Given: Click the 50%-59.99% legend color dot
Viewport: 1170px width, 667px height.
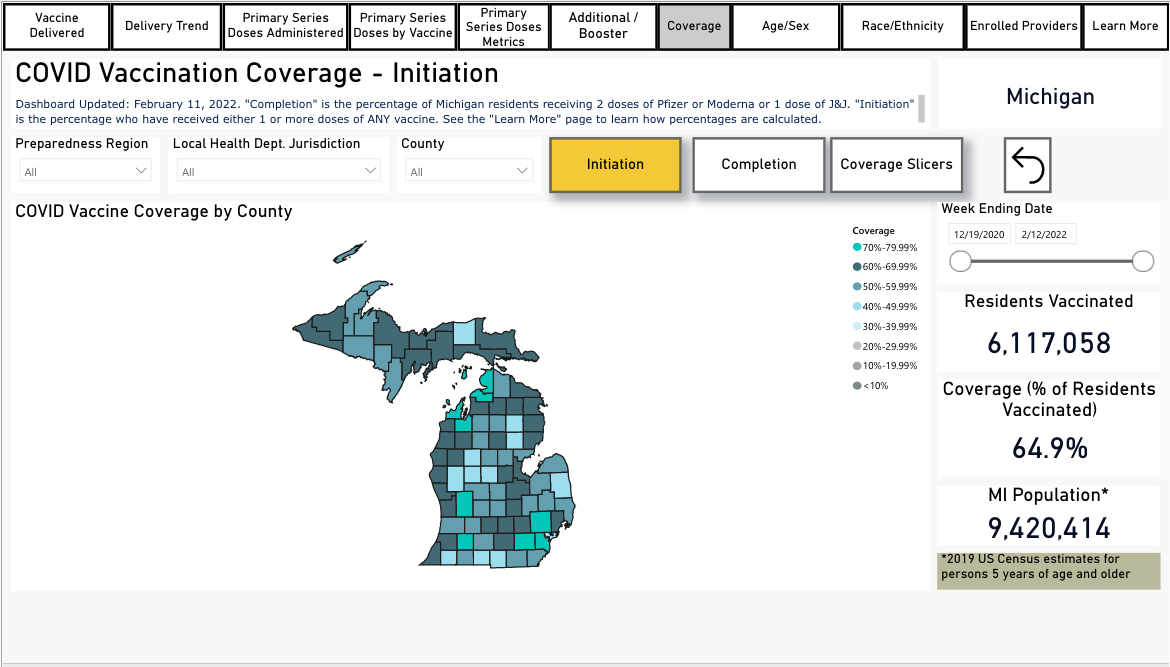Looking at the screenshot, I should point(857,286).
